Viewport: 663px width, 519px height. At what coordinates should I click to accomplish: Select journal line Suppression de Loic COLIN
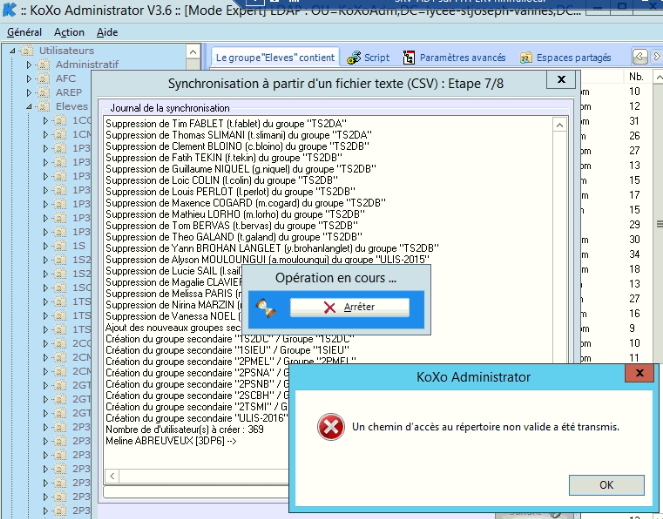coord(222,180)
